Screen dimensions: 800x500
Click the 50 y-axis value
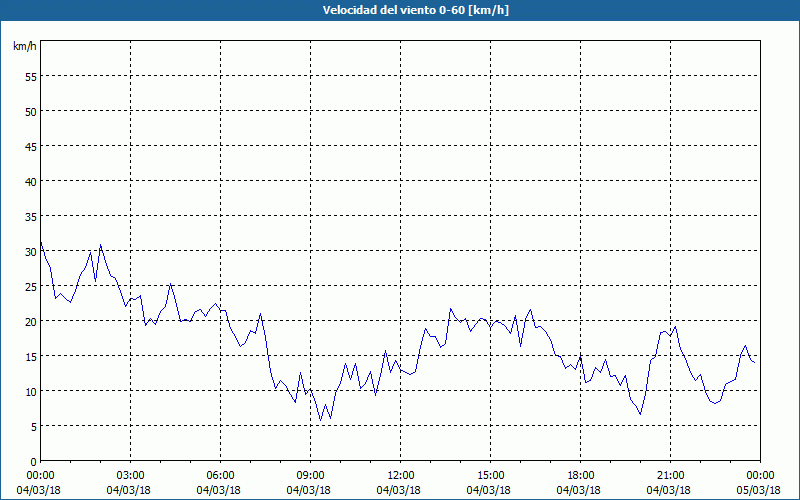(x=31, y=111)
